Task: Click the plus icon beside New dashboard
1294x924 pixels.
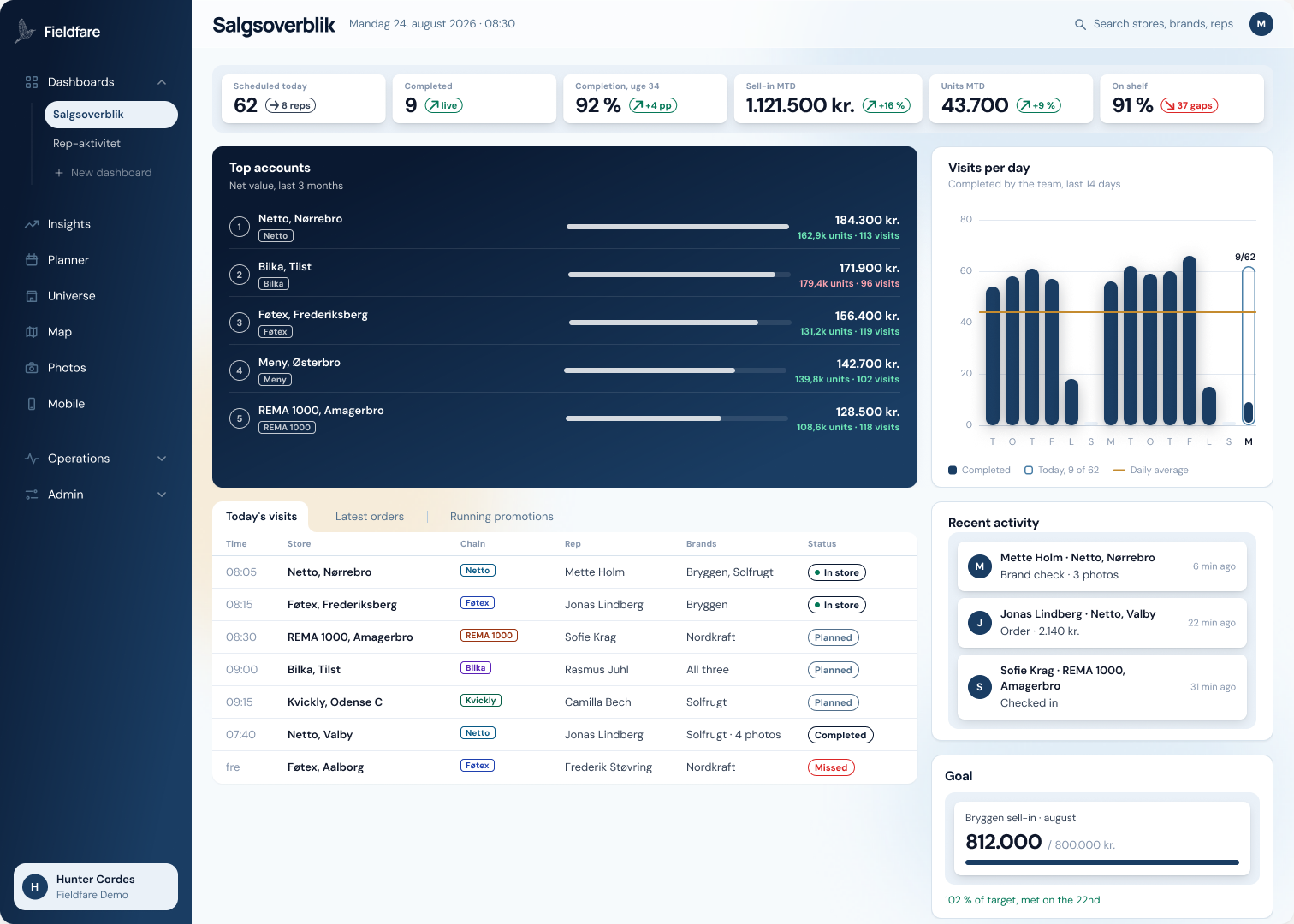Action: [59, 173]
